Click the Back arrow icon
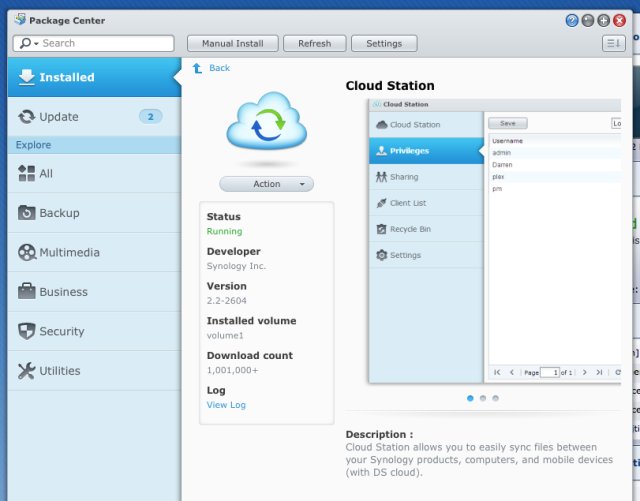This screenshot has width=640, height=501. coord(198,68)
